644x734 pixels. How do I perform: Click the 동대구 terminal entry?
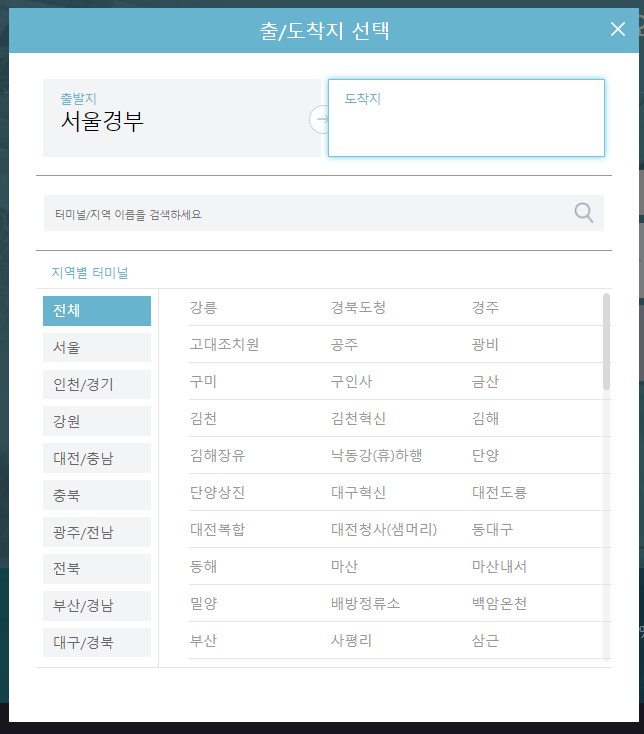(492, 529)
